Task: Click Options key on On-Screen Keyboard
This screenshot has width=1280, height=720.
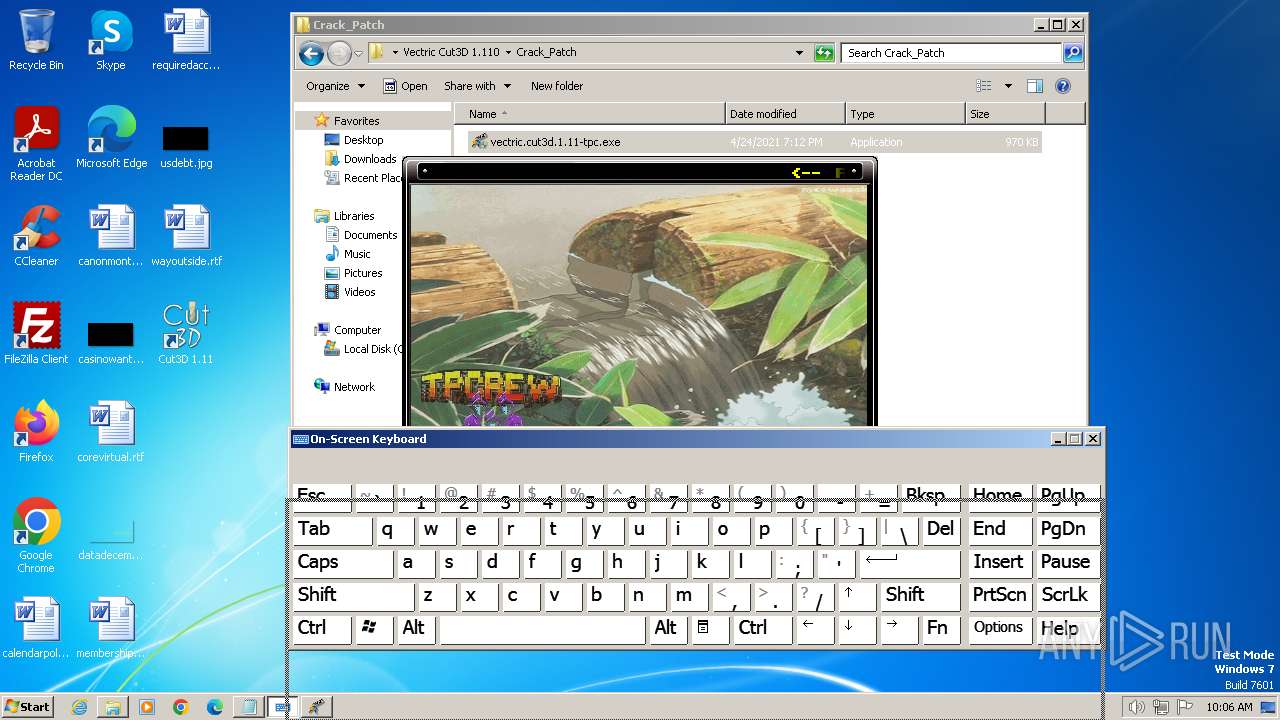Action: pos(998,629)
